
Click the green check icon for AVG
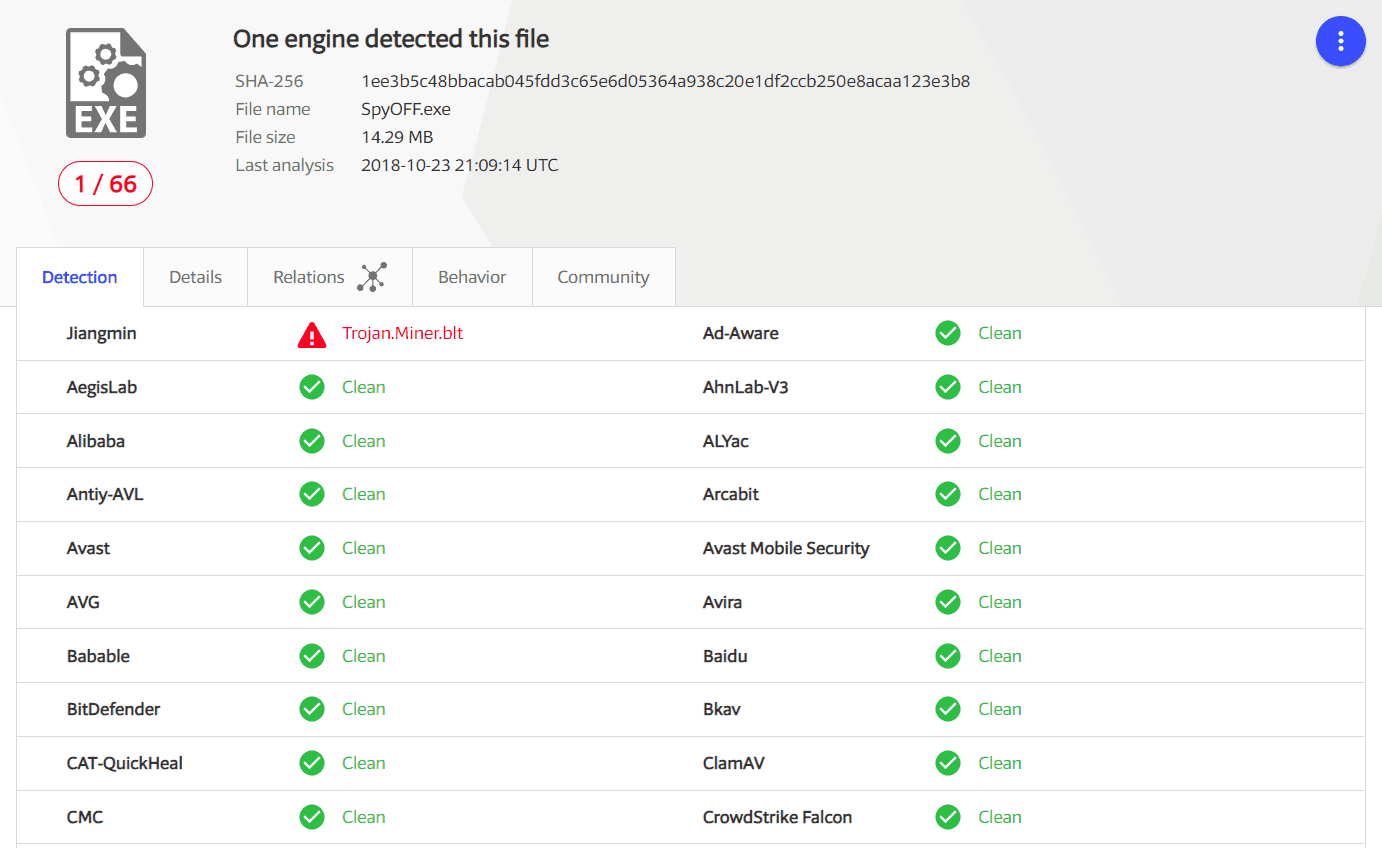[312, 602]
